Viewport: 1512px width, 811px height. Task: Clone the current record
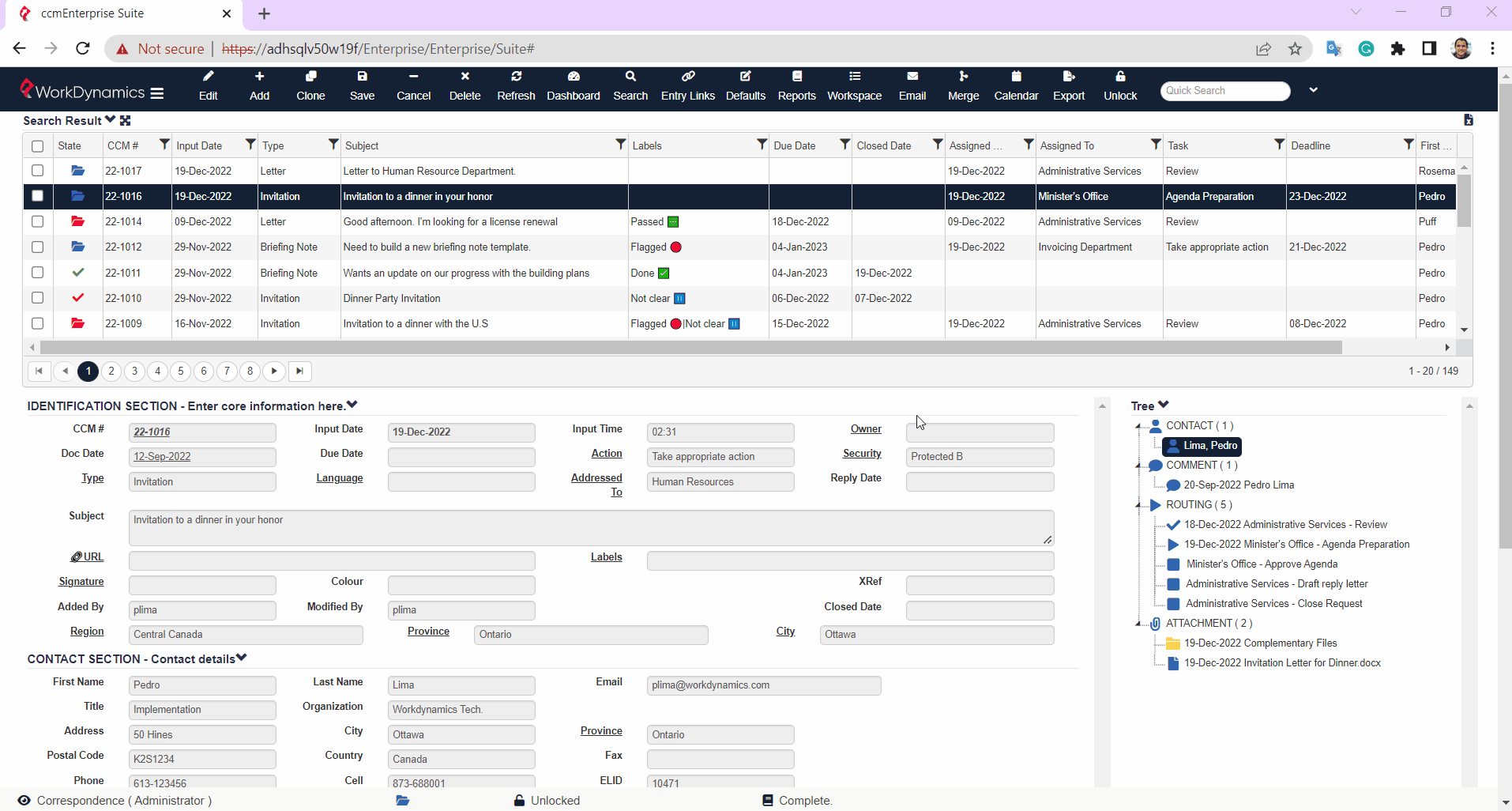(310, 85)
